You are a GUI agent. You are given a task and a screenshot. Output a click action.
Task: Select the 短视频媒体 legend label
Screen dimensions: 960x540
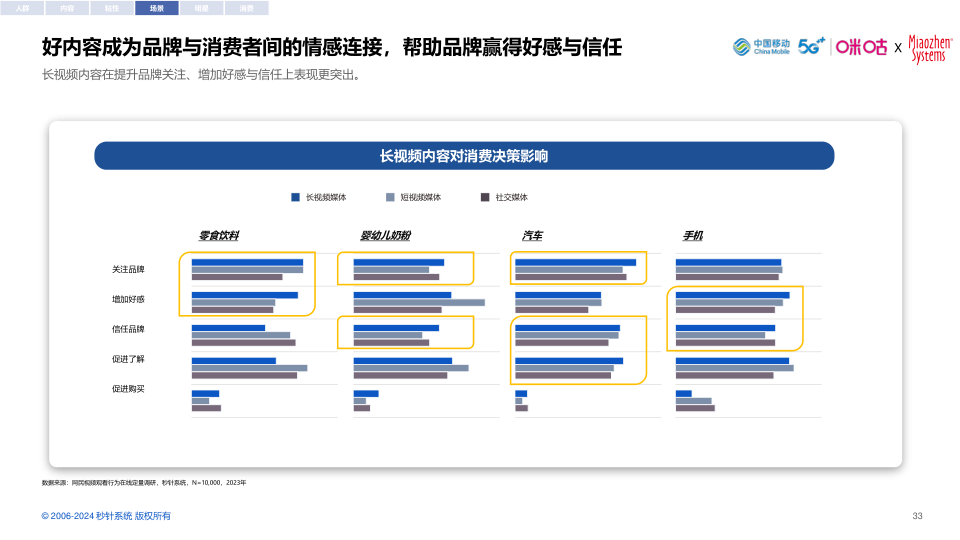(421, 197)
